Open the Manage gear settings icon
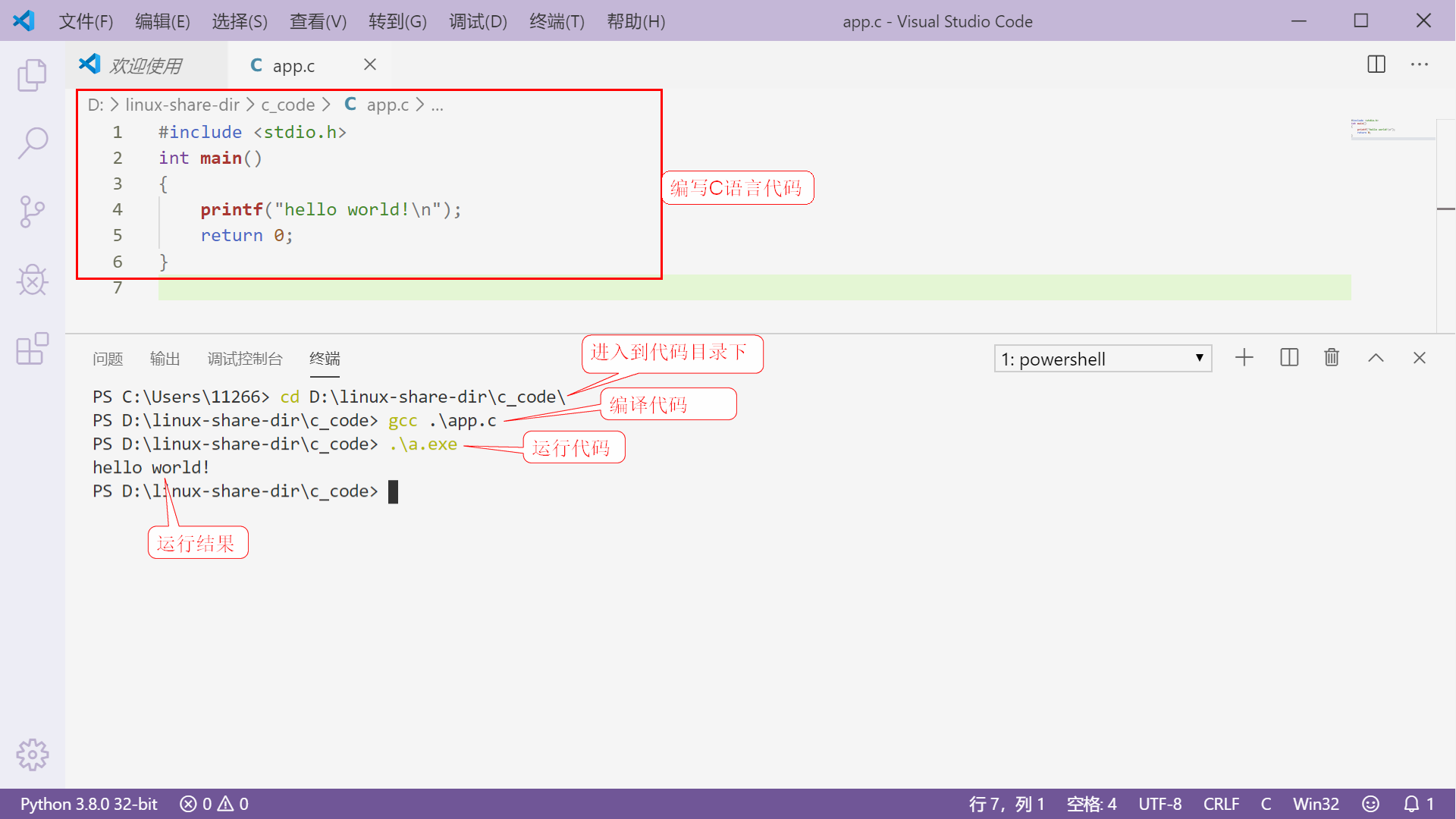The image size is (1456, 819). (32, 755)
